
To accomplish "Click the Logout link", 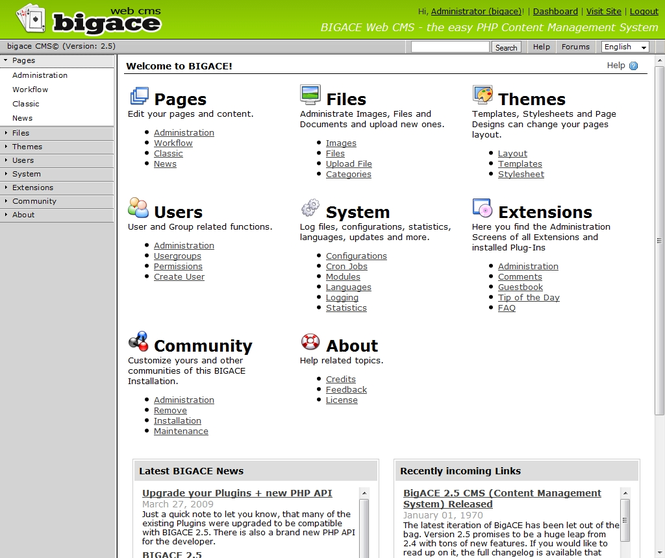I will tap(644, 12).
